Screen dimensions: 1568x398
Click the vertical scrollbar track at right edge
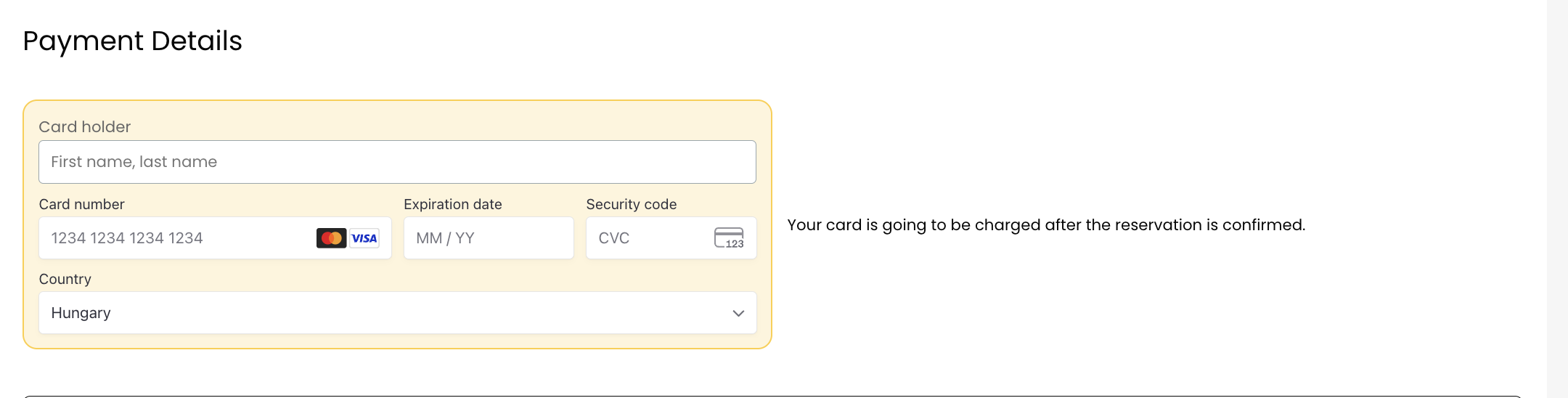1557,199
